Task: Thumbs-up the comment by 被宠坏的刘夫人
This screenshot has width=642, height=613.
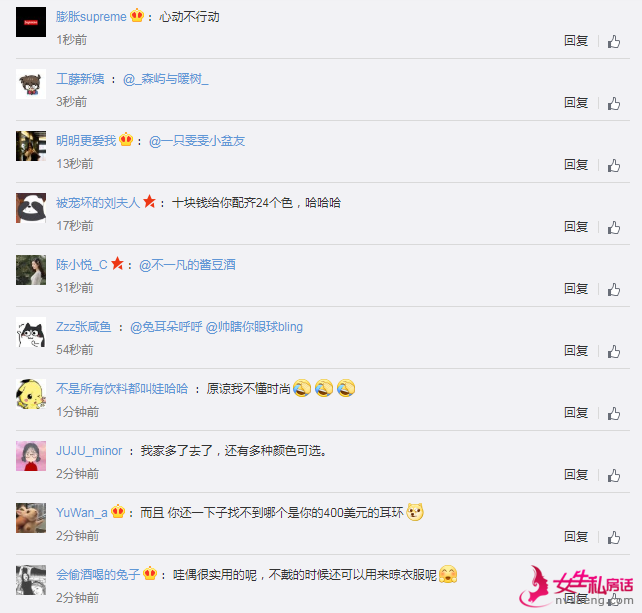Action: (x=613, y=227)
